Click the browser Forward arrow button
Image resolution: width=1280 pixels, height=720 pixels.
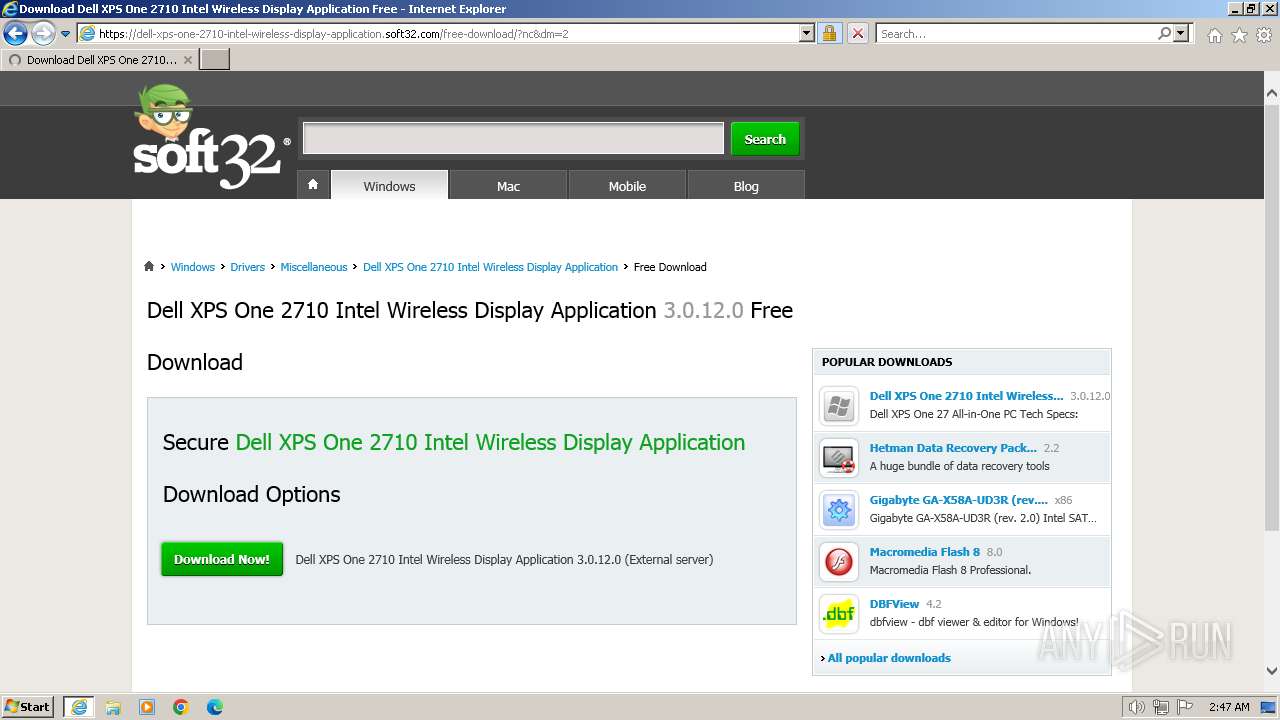click(43, 33)
